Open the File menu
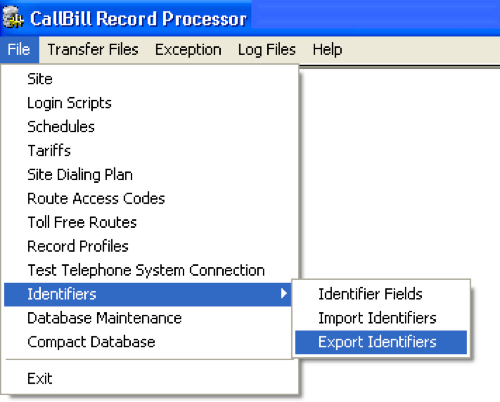This screenshot has width=500, height=402. tap(19, 50)
